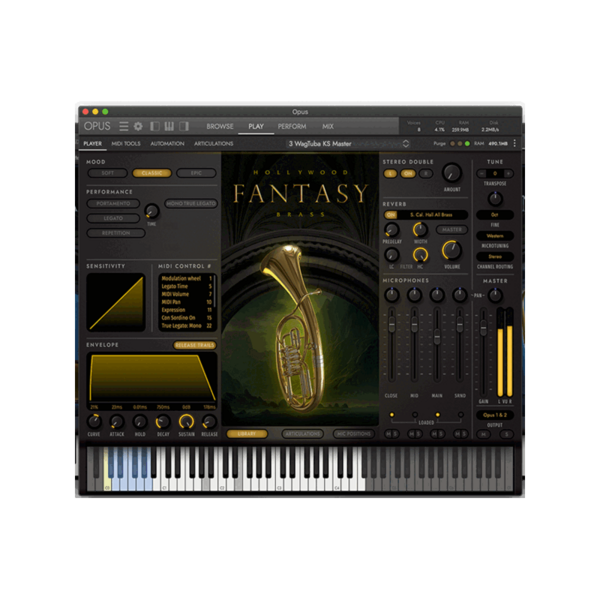Enable Portamento performance mode
This screenshot has width=600, height=600.
click(113, 204)
